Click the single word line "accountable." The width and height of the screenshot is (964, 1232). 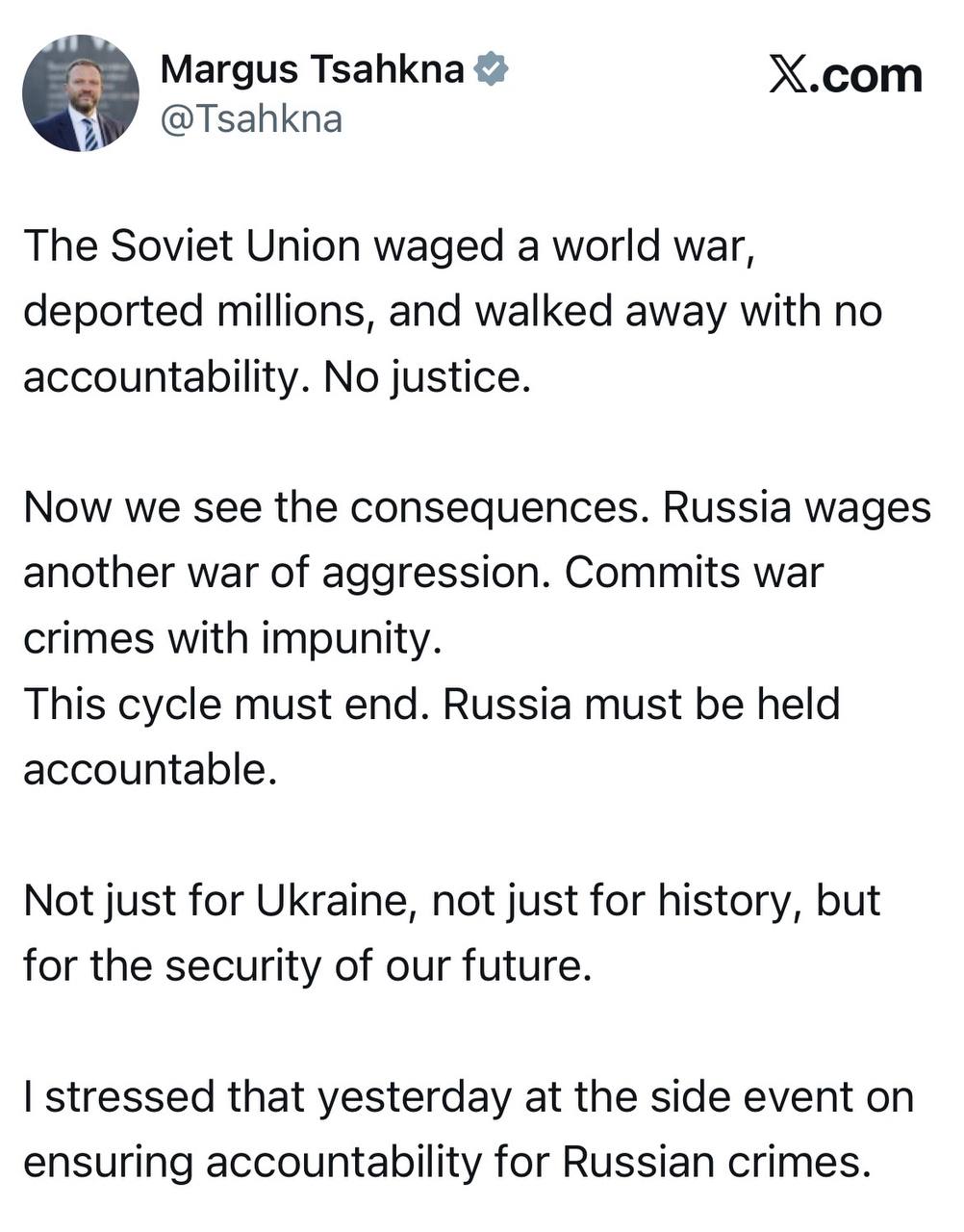[x=150, y=770]
